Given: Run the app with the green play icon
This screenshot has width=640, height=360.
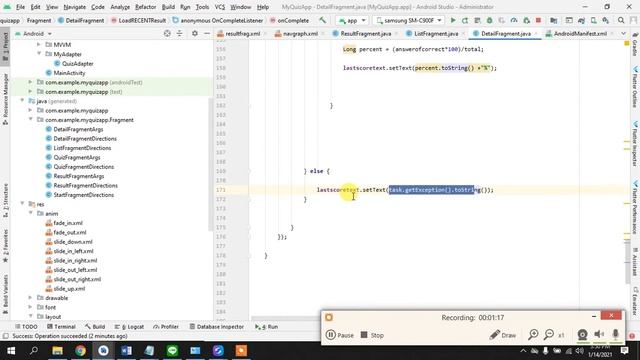Looking at the screenshot, I should (453, 20).
